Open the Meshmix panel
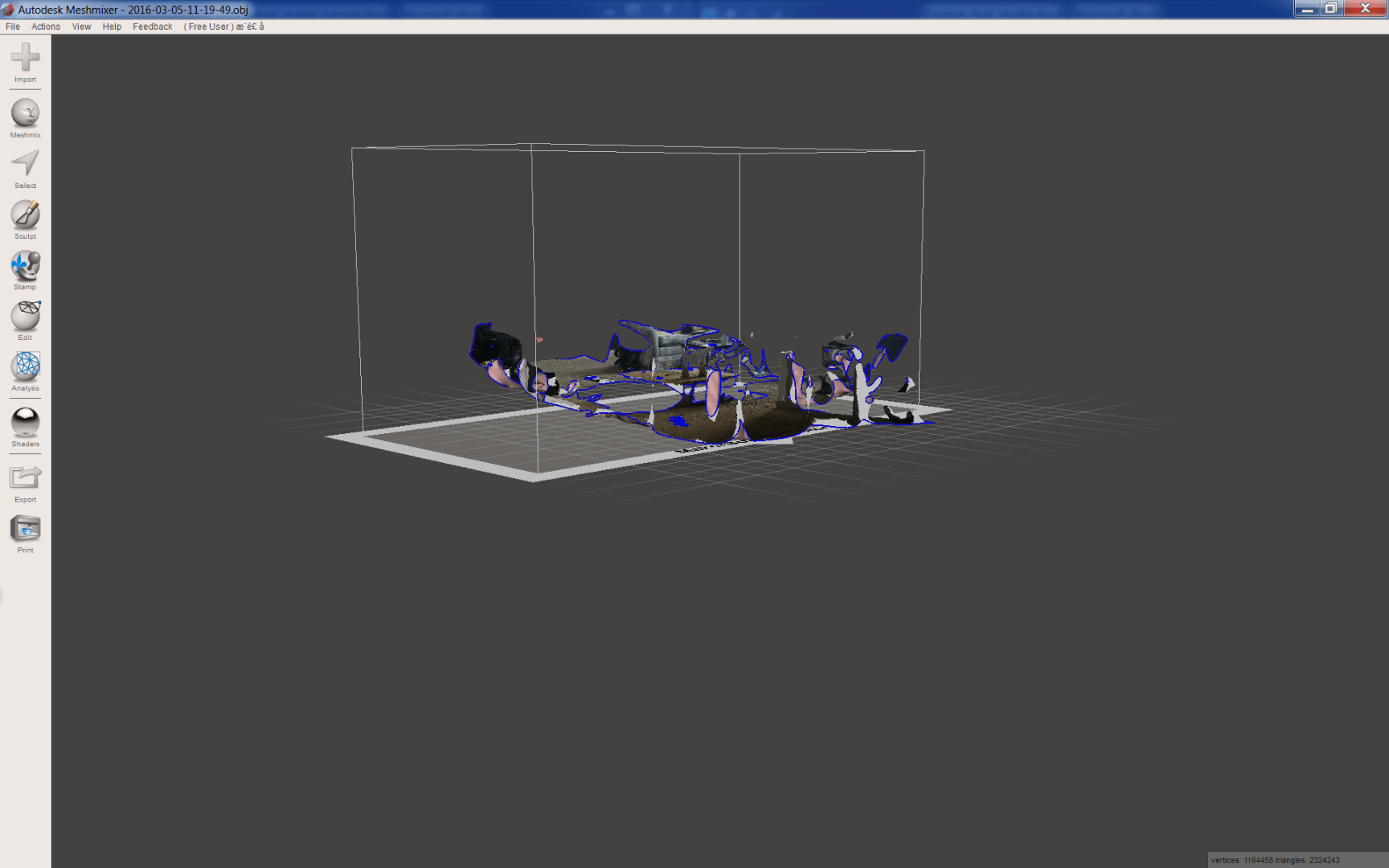The image size is (1389, 868). pyautogui.click(x=25, y=117)
